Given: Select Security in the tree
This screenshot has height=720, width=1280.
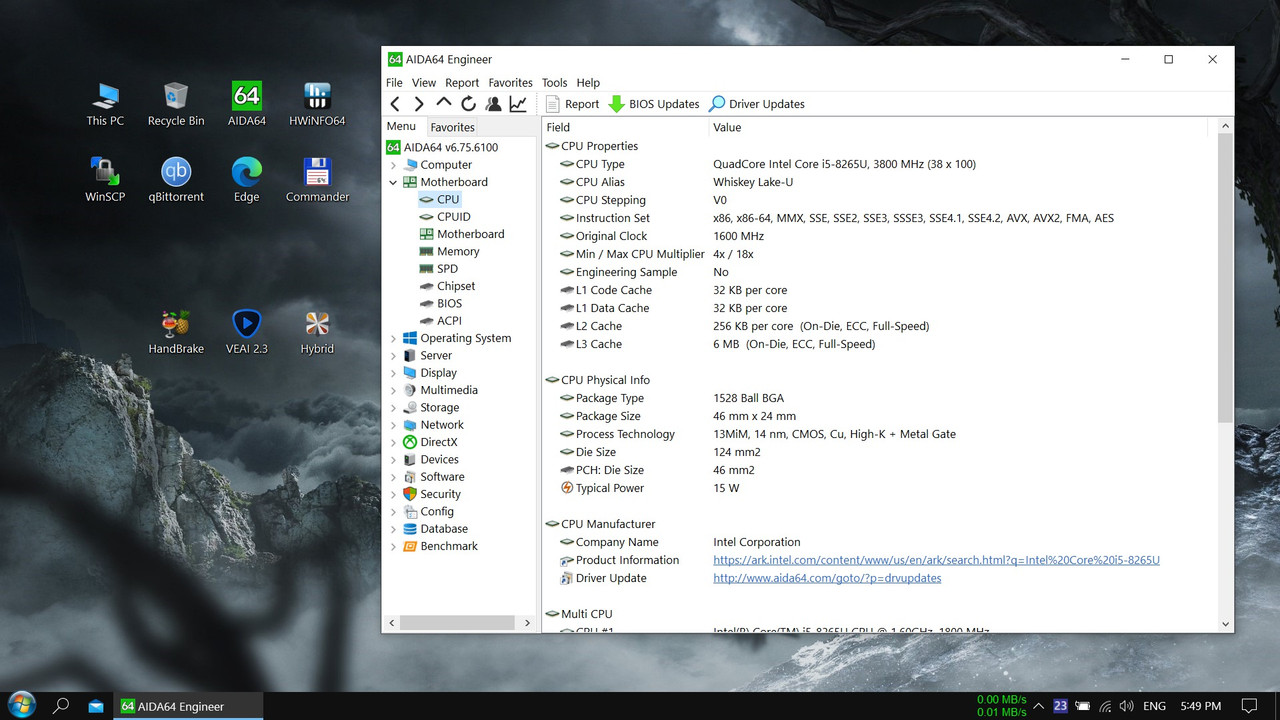Looking at the screenshot, I should [x=440, y=494].
